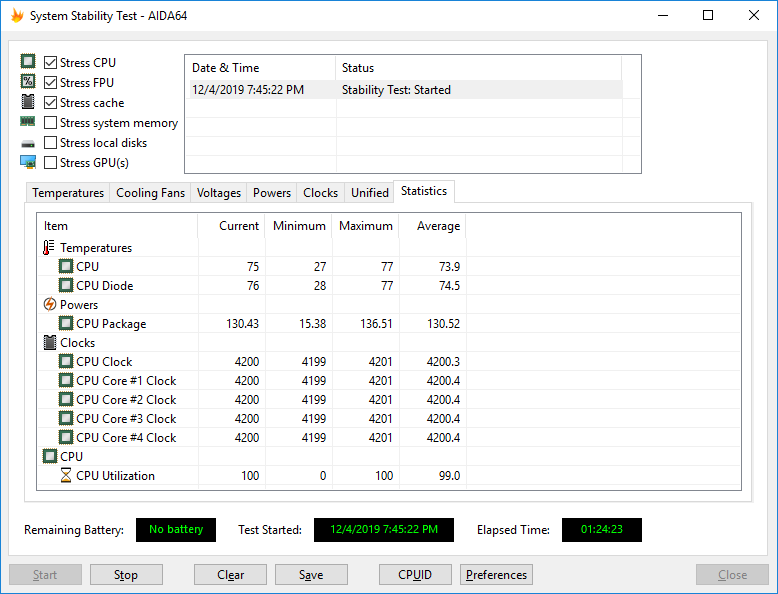778x594 pixels.
Task: Click the 'No battery' indicator
Action: [176, 529]
